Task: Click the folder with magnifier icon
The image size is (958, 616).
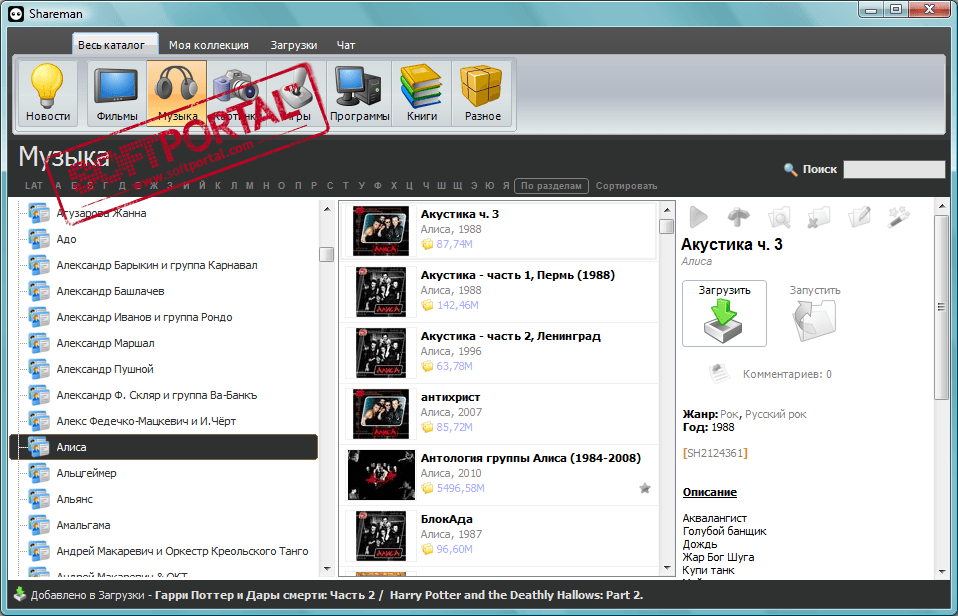Action: [779, 216]
